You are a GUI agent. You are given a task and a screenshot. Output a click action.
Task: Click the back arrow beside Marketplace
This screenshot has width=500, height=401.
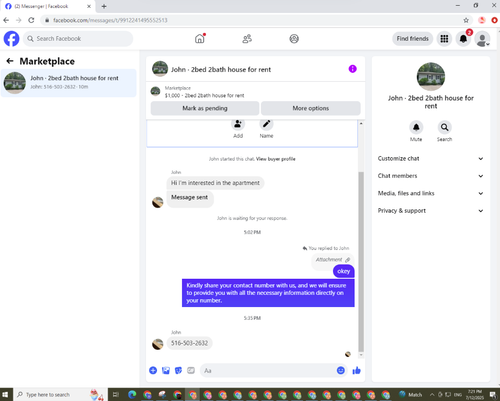pyautogui.click(x=10, y=61)
